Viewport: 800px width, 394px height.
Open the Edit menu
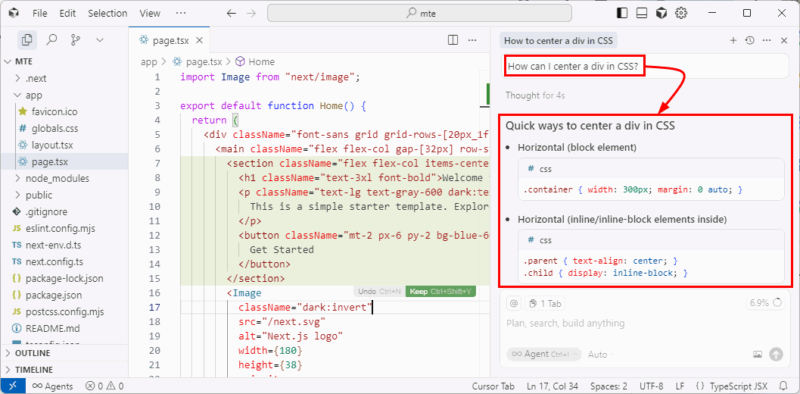coord(67,13)
